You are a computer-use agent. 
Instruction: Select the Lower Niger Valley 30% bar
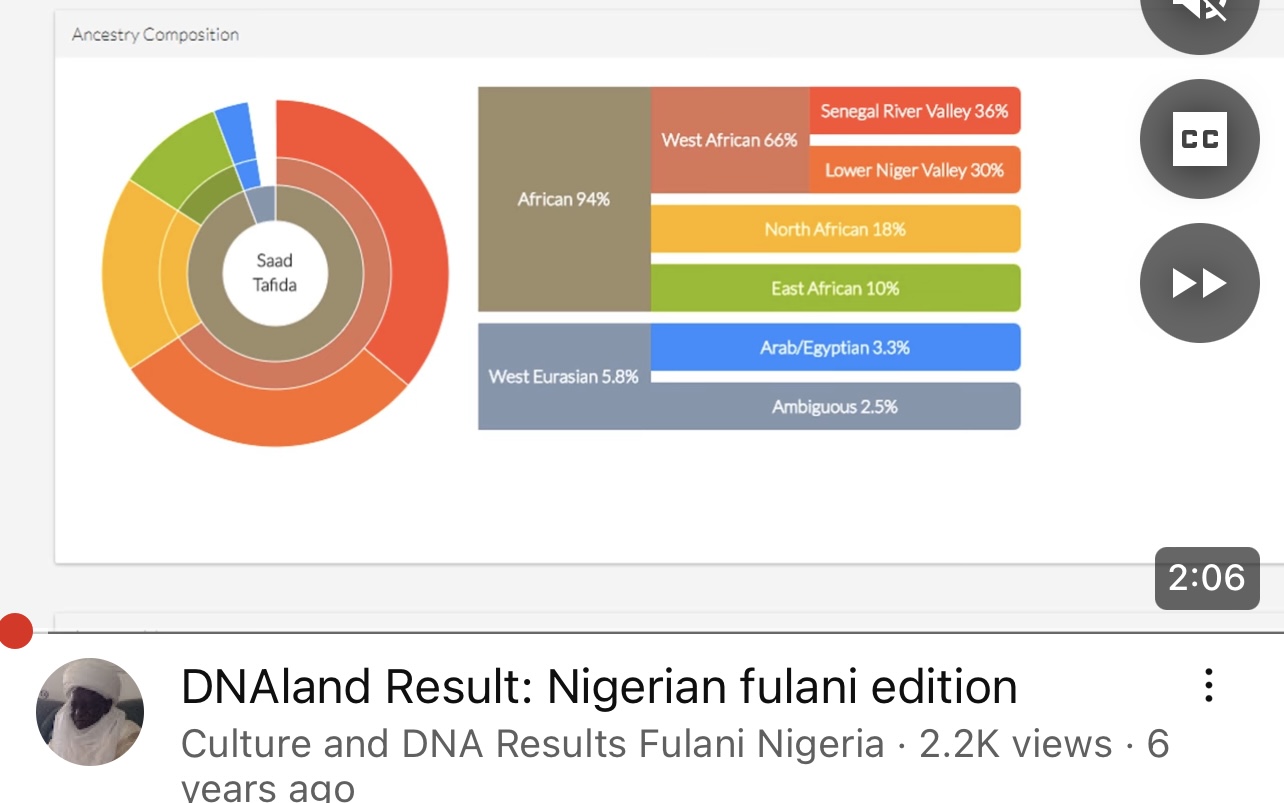915,170
